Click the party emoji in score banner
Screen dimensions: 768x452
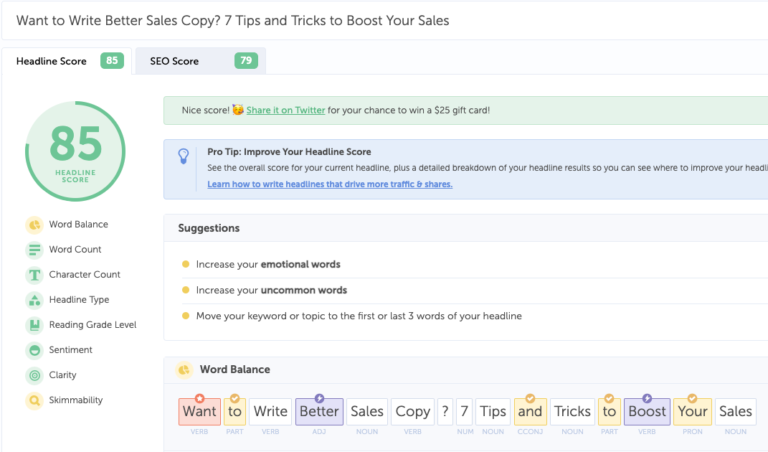click(238, 110)
